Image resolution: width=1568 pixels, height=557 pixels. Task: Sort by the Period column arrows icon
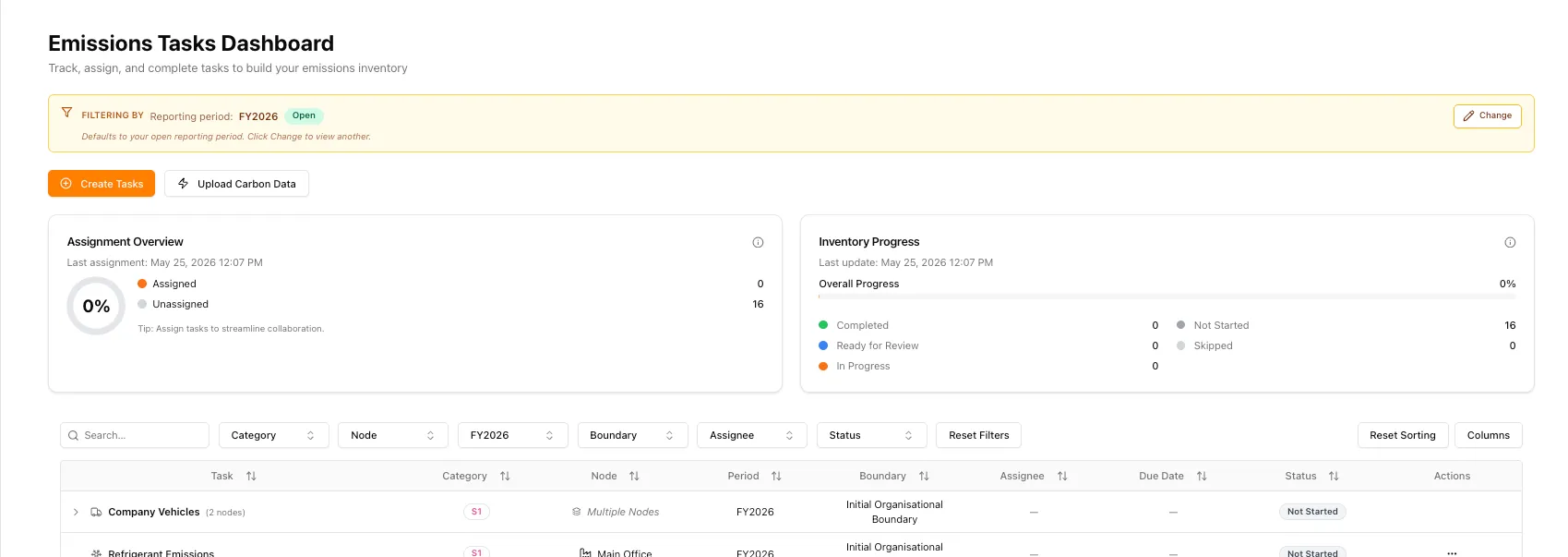coord(776,477)
